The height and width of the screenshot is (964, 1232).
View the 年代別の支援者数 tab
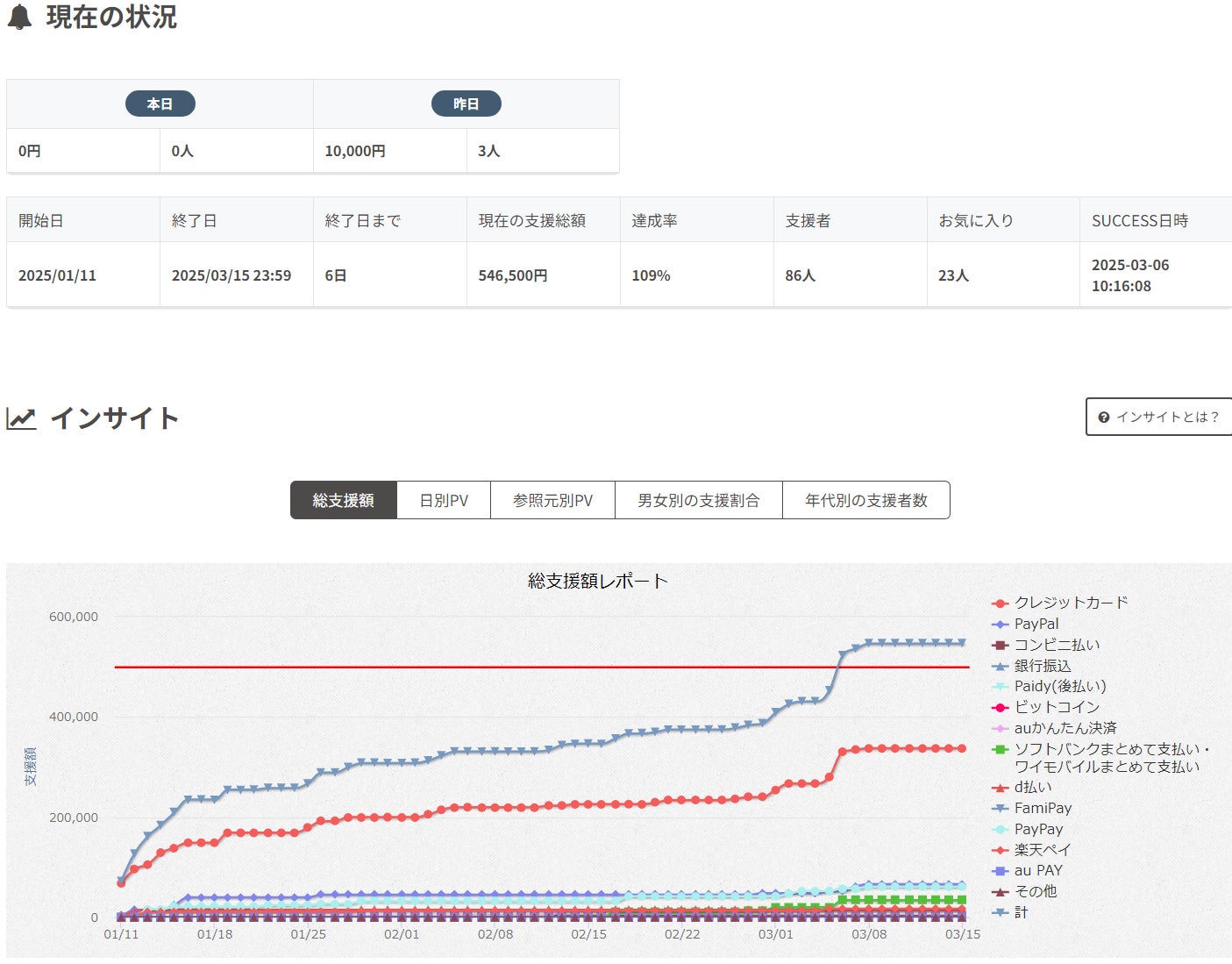[x=865, y=500]
